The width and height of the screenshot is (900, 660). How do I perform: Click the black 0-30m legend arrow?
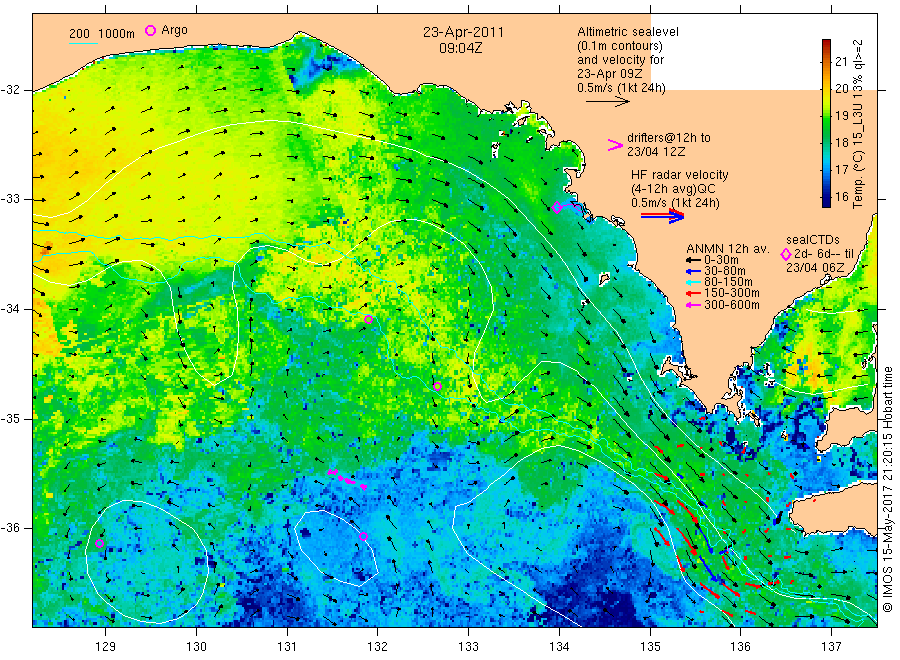tap(693, 261)
